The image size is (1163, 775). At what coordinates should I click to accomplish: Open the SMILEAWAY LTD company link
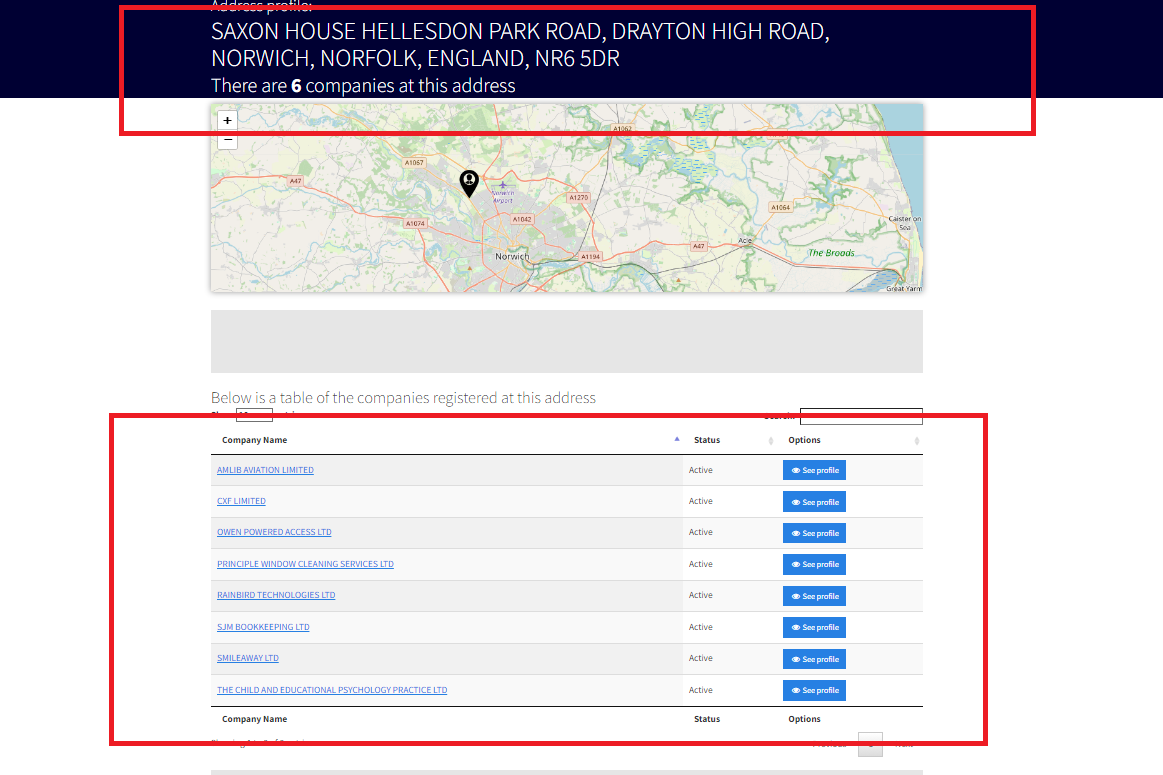[248, 659]
